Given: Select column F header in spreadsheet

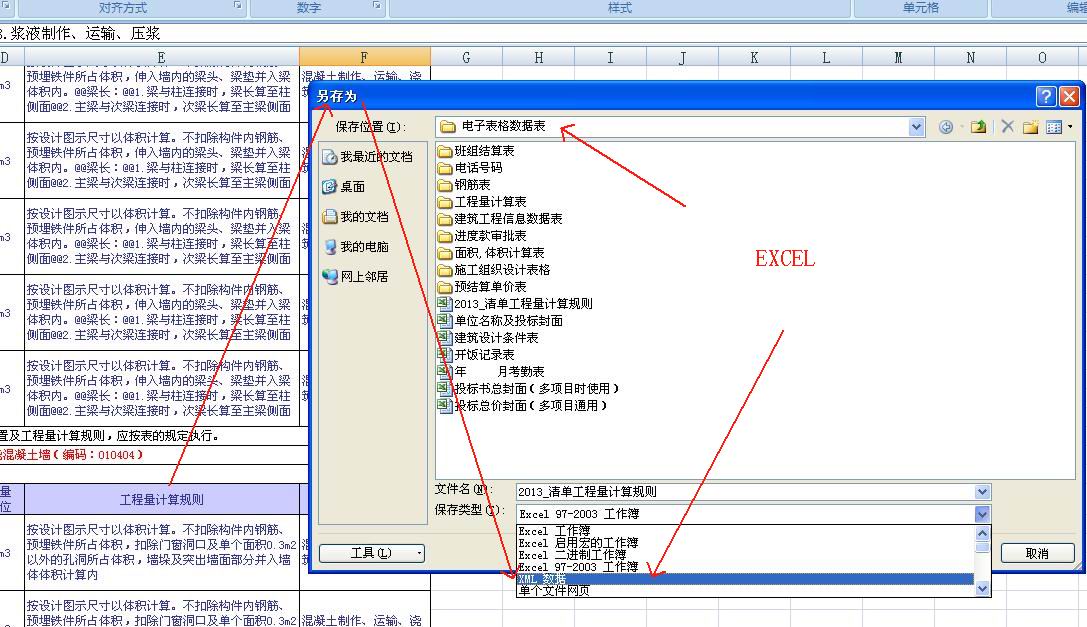Looking at the screenshot, I should (x=365, y=58).
